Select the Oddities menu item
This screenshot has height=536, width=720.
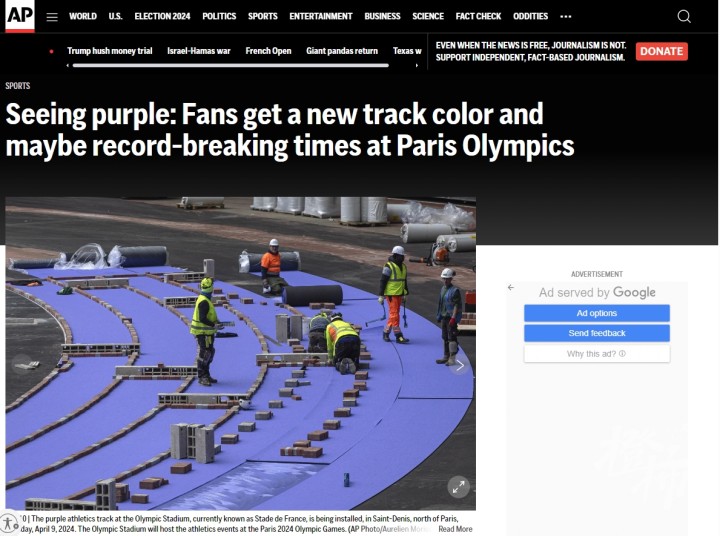point(530,17)
